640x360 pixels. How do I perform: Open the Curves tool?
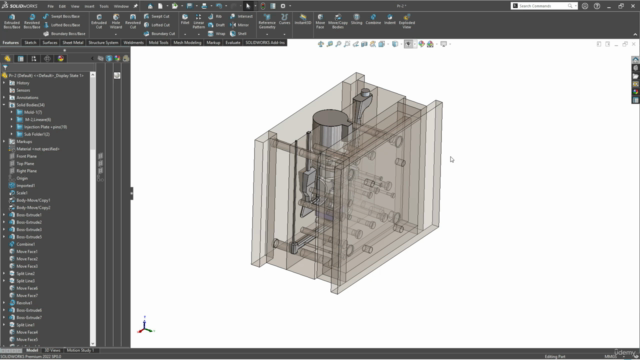click(x=284, y=20)
